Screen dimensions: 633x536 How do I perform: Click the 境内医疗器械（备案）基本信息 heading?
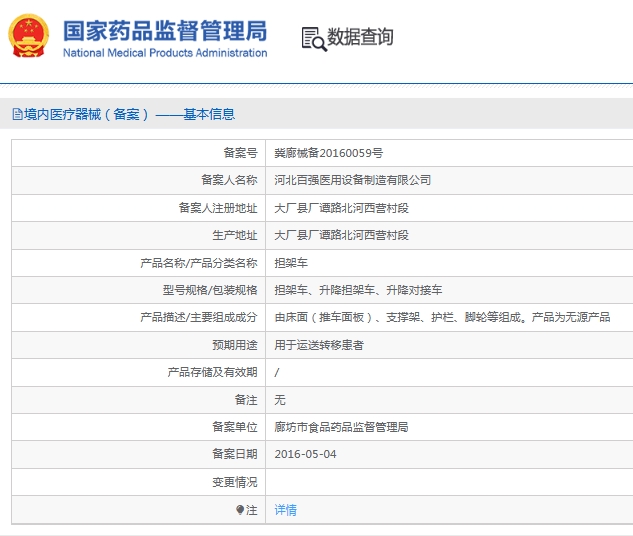coord(129,114)
